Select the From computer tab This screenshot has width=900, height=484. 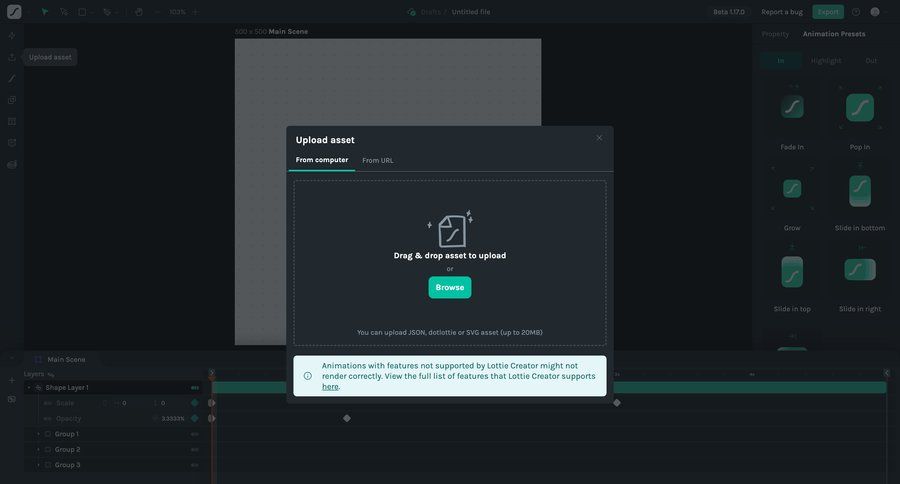322,160
